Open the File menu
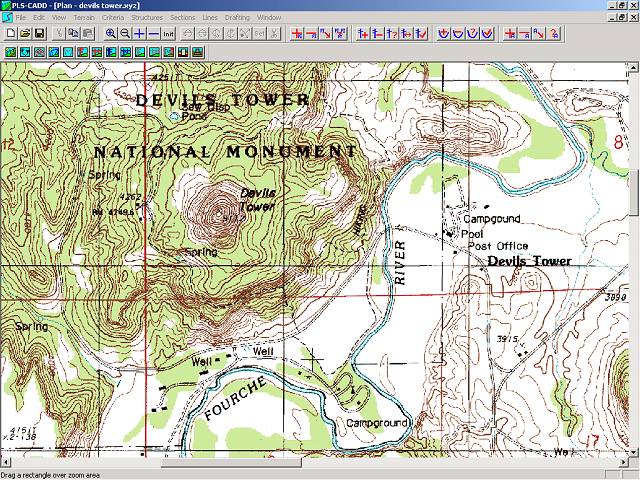The height and width of the screenshot is (480, 640). [21, 18]
